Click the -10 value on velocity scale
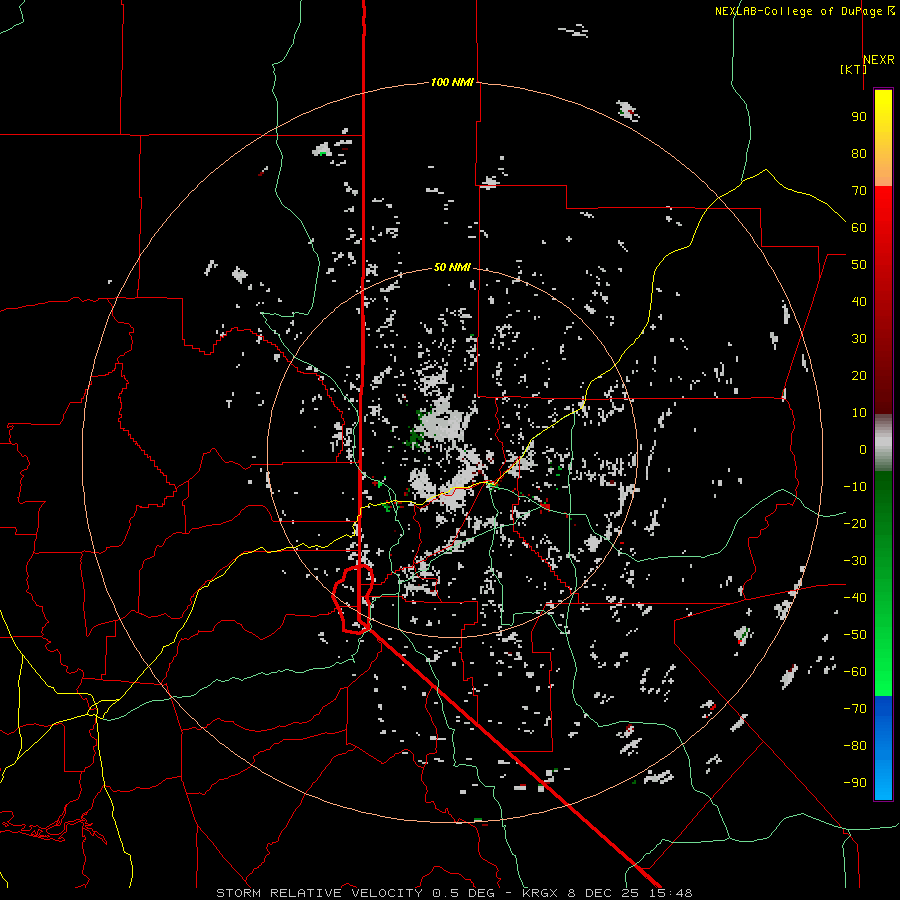900x900 pixels. tap(855, 487)
